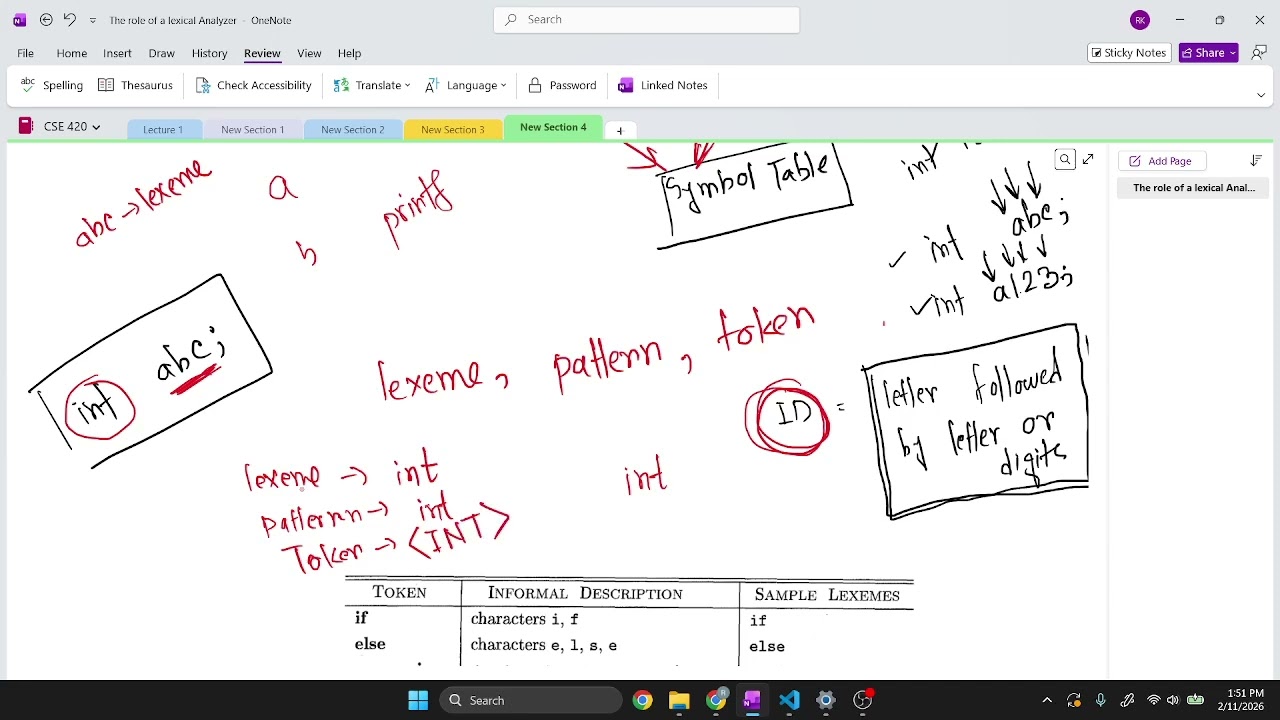Expand page to full view arrow icon
This screenshot has width=1280, height=720.
[1088, 160]
